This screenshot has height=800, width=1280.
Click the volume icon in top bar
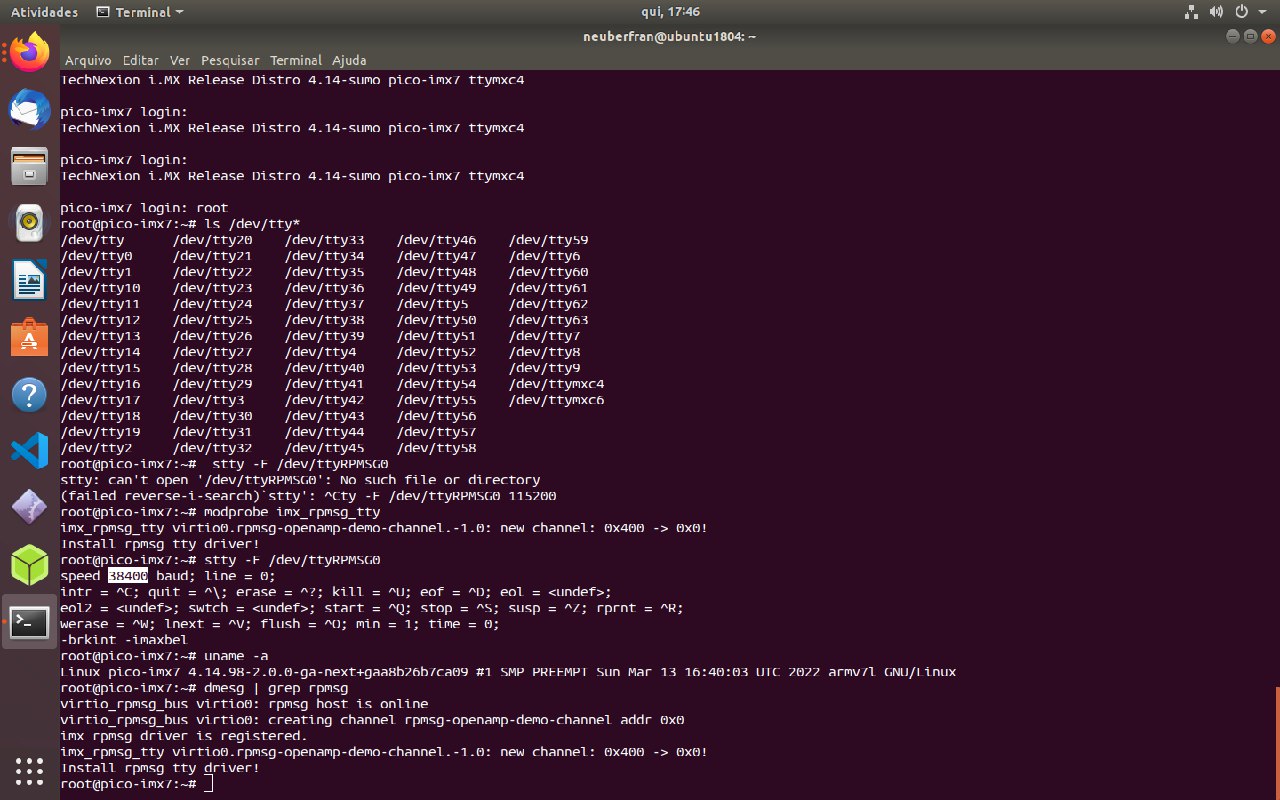click(x=1216, y=12)
